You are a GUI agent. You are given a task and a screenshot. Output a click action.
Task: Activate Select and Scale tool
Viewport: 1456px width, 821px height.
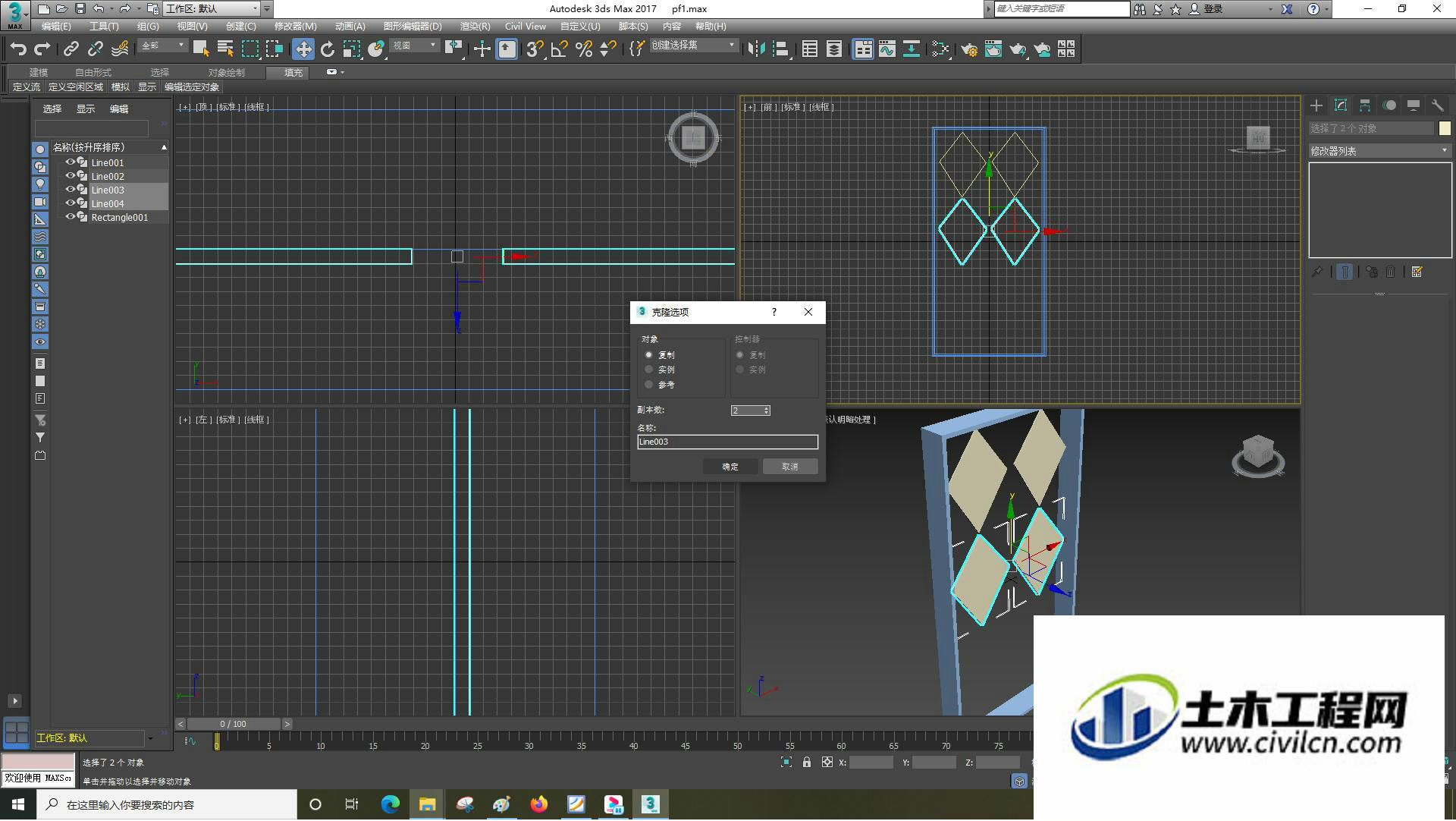[352, 49]
